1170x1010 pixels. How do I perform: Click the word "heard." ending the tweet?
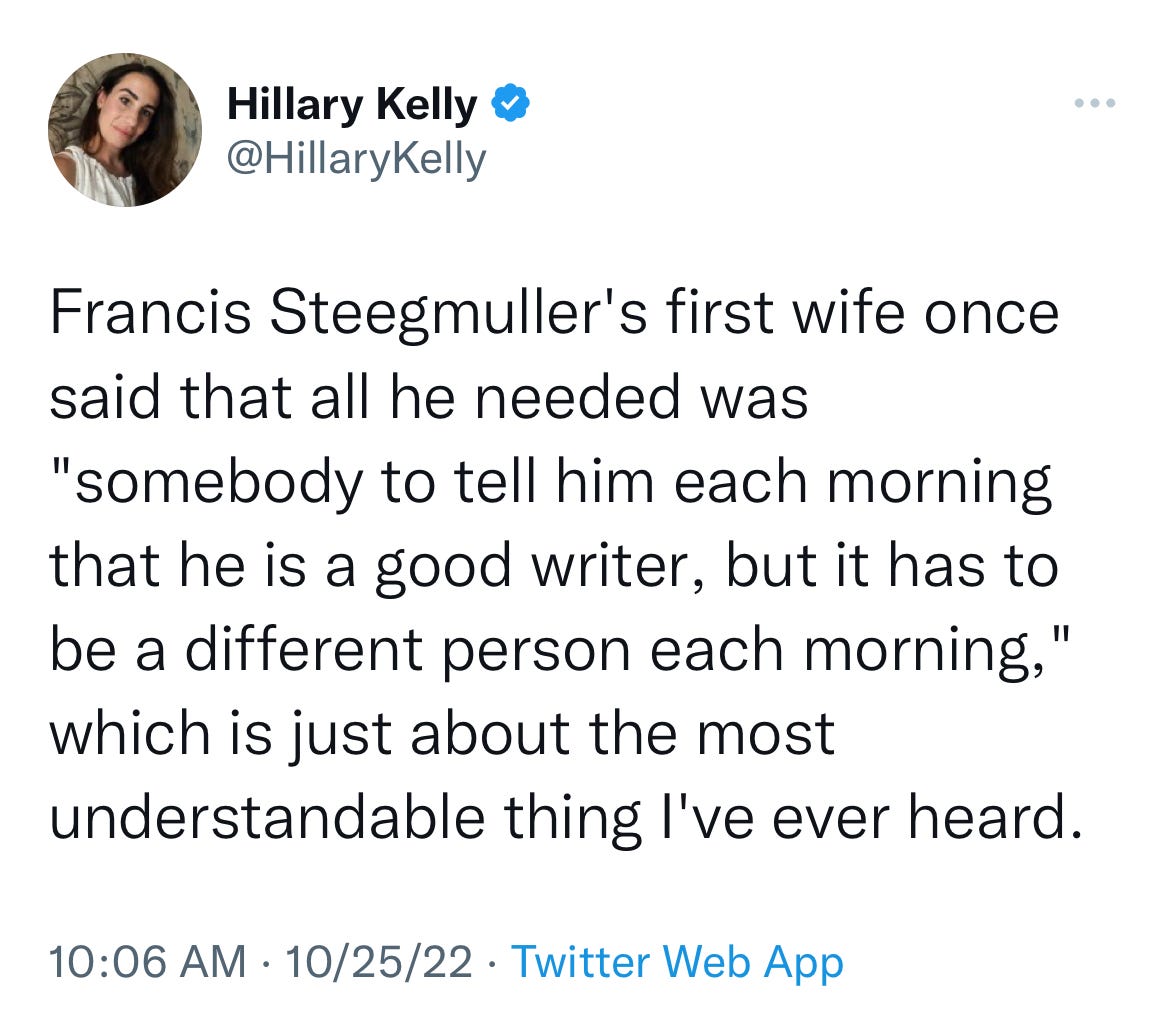pos(995,818)
